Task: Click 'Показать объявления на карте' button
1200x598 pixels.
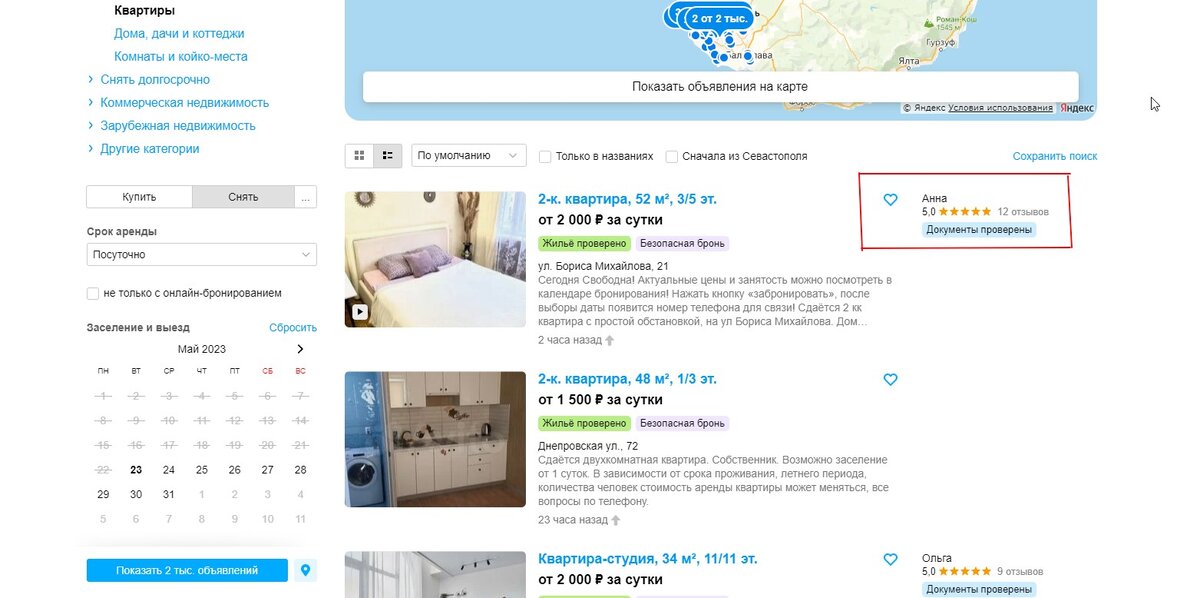Action: click(720, 87)
